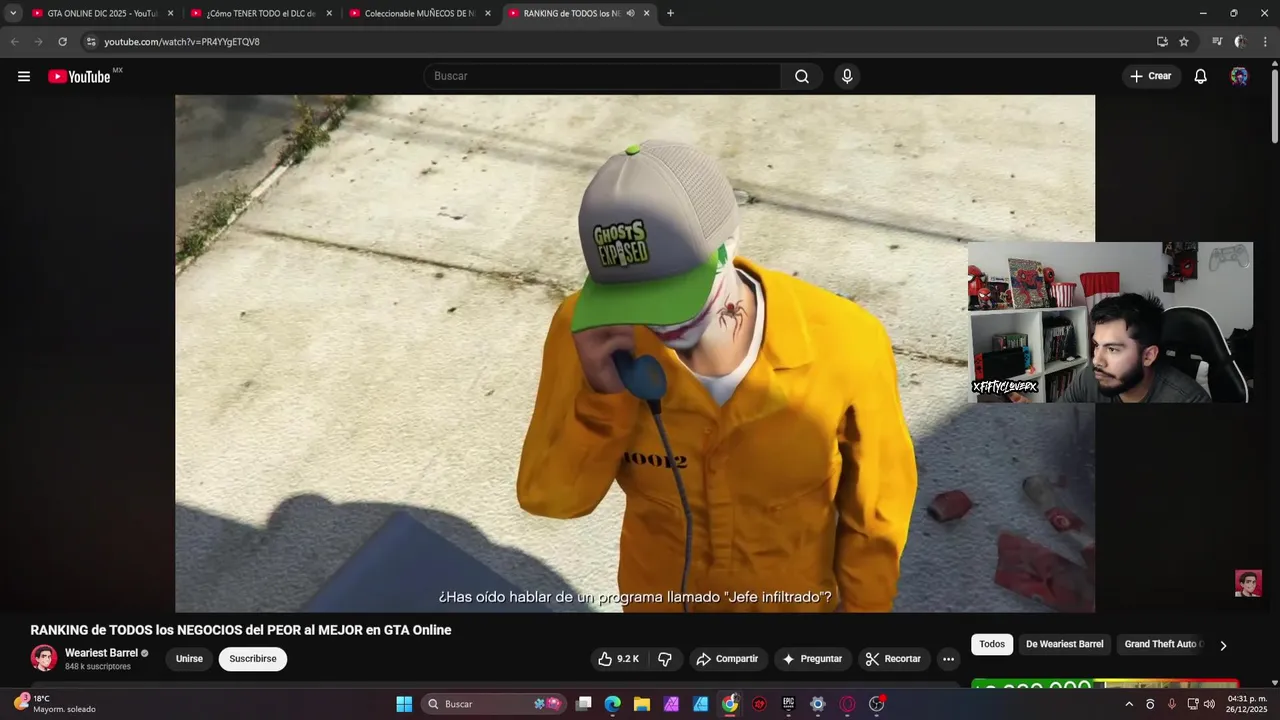Open Task View on the taskbar
Image resolution: width=1280 pixels, height=720 pixels.
(x=584, y=704)
